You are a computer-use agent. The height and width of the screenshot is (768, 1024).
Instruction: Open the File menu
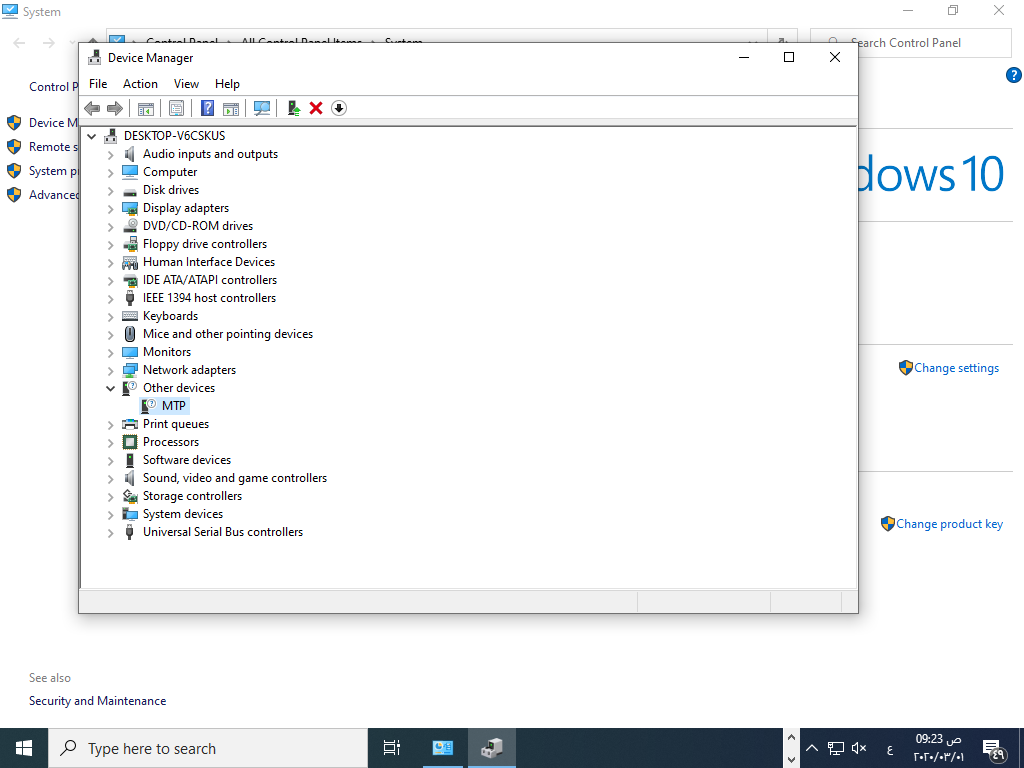coord(98,84)
